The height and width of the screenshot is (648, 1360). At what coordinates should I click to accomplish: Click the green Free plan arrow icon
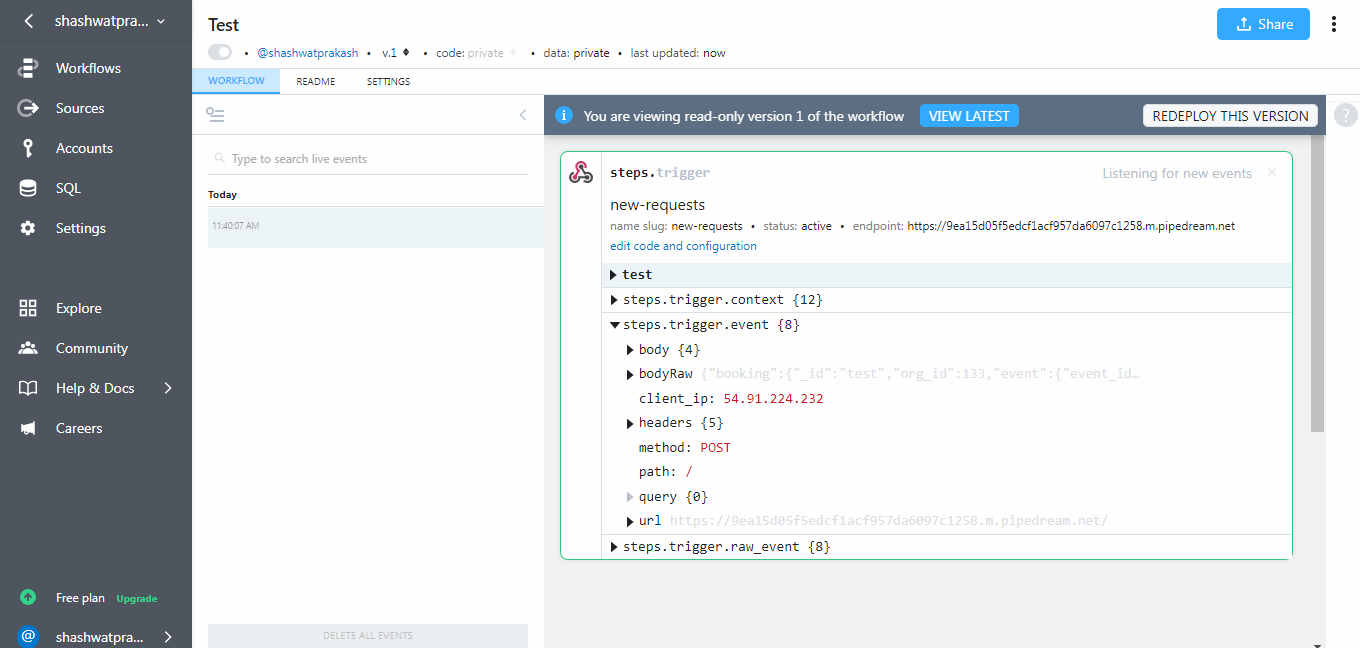tap(28, 598)
